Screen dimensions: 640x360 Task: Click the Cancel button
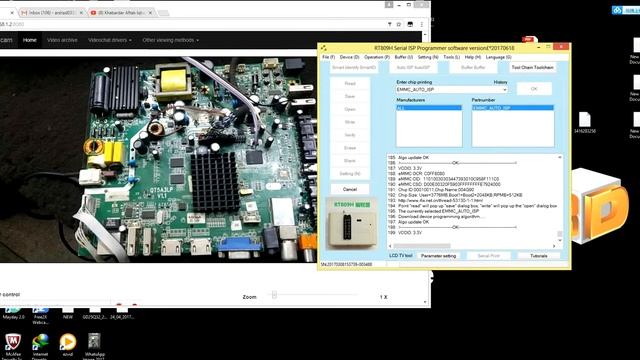pyautogui.click(x=350, y=189)
